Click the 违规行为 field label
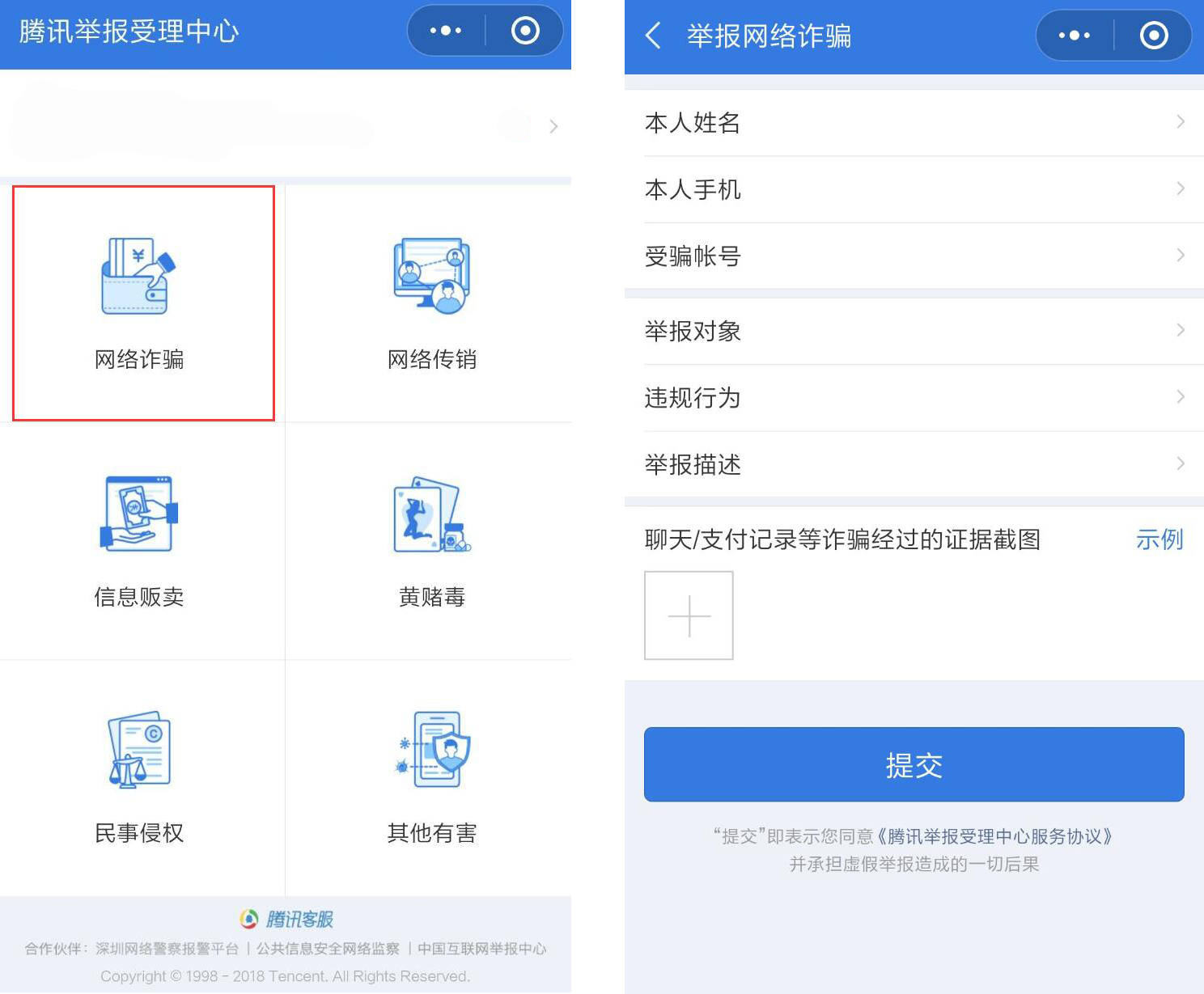 click(x=693, y=397)
